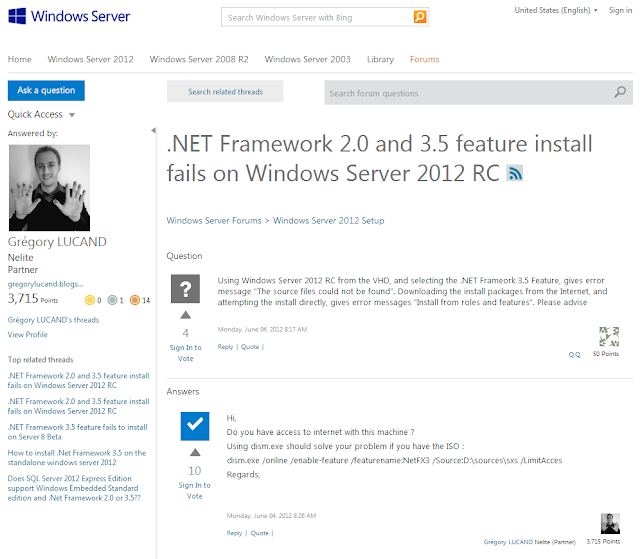Click the forum search magnifier icon
This screenshot has height=559, width=640.
point(621,93)
